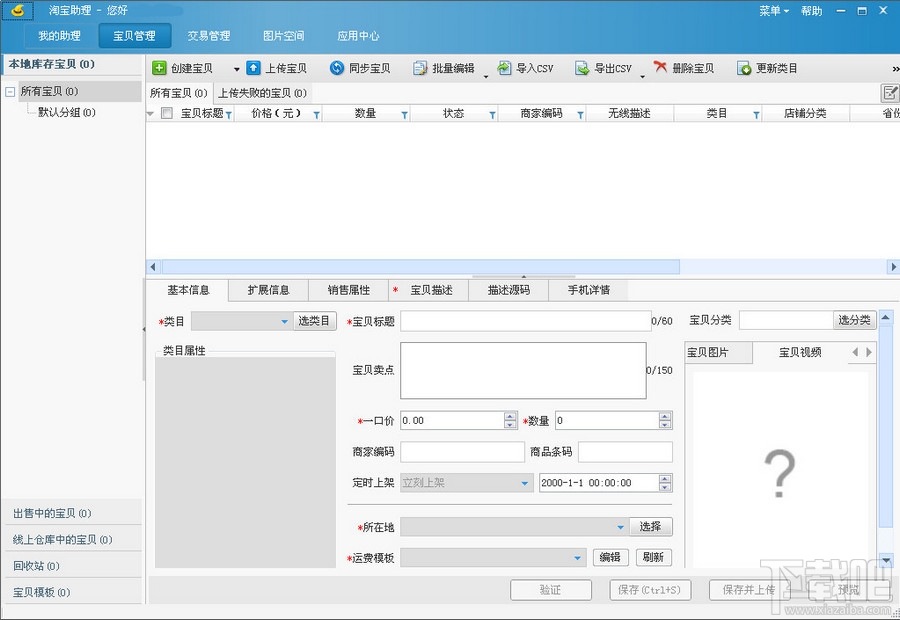Click the 宝贝卖点 text area

tap(523, 370)
